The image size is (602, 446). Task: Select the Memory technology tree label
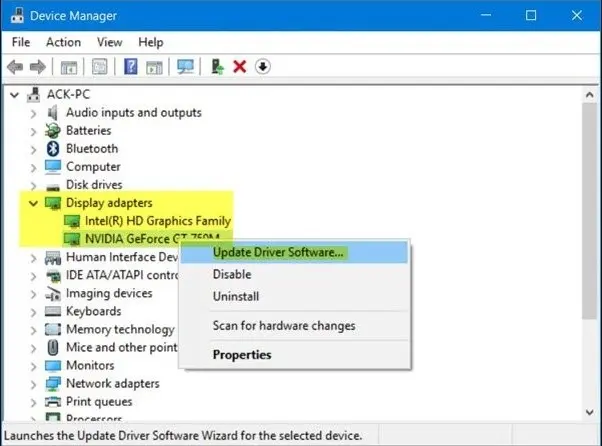coord(120,329)
